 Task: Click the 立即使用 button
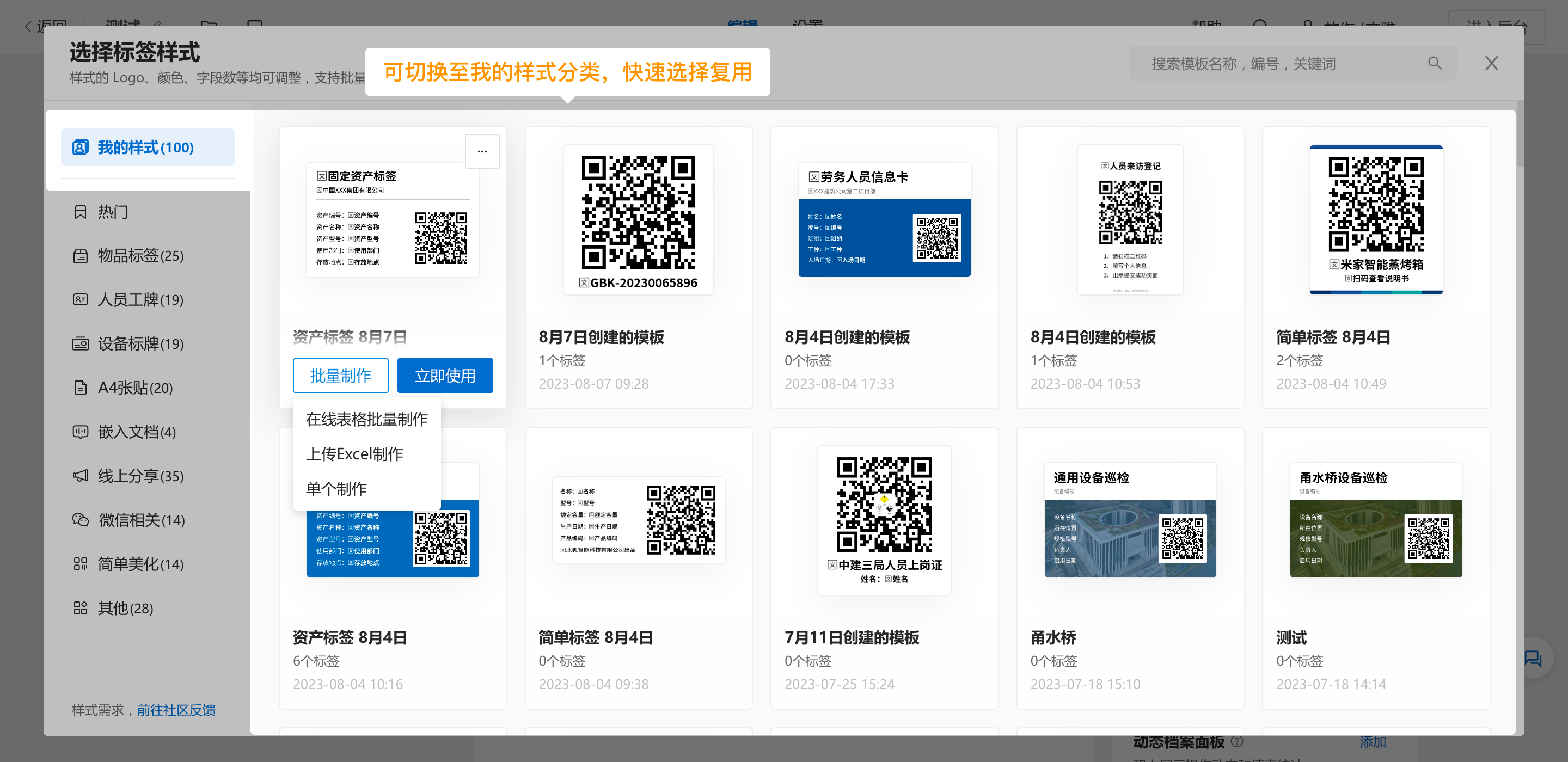pyautogui.click(x=445, y=376)
